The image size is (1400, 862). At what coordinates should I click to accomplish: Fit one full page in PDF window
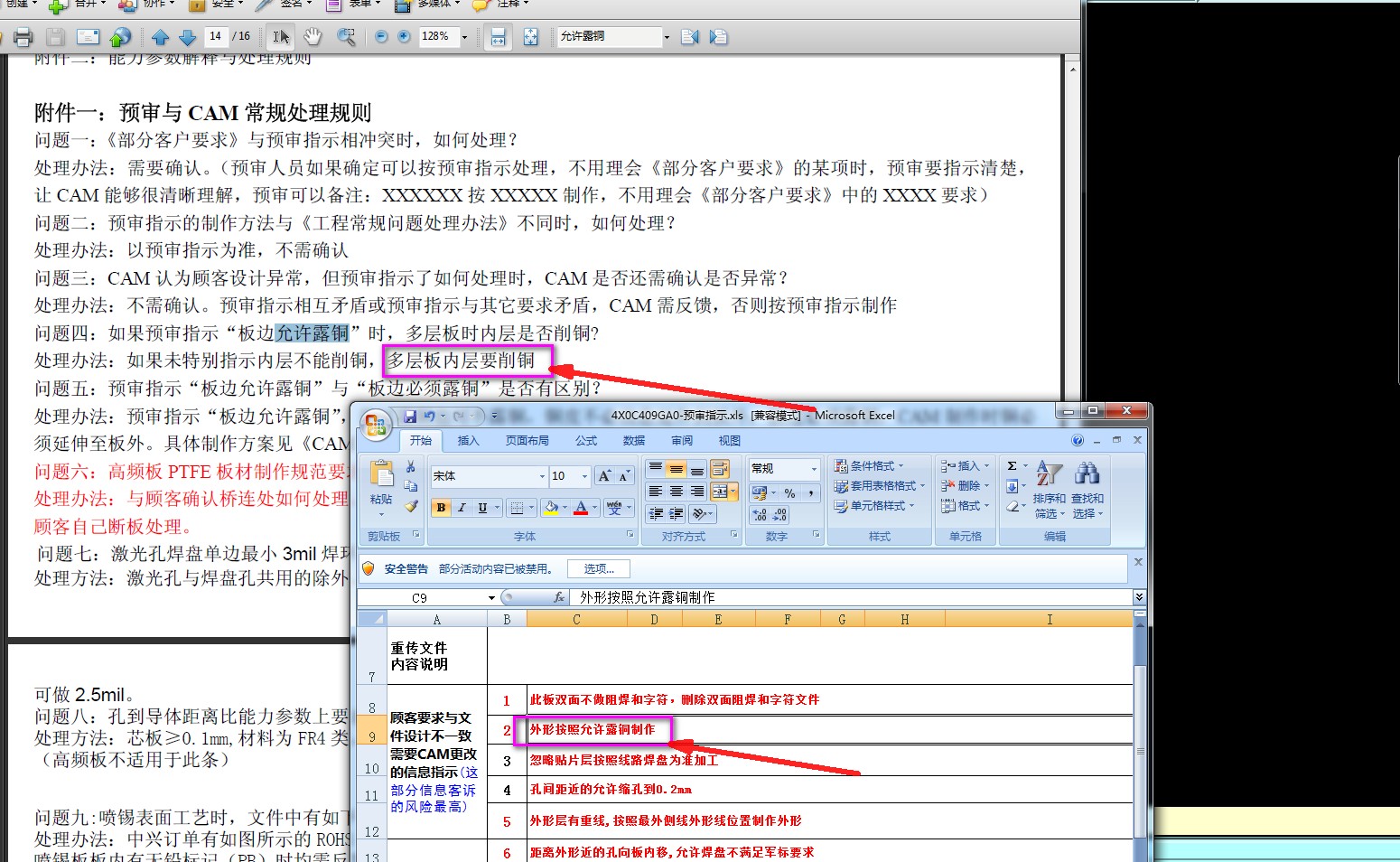[530, 37]
